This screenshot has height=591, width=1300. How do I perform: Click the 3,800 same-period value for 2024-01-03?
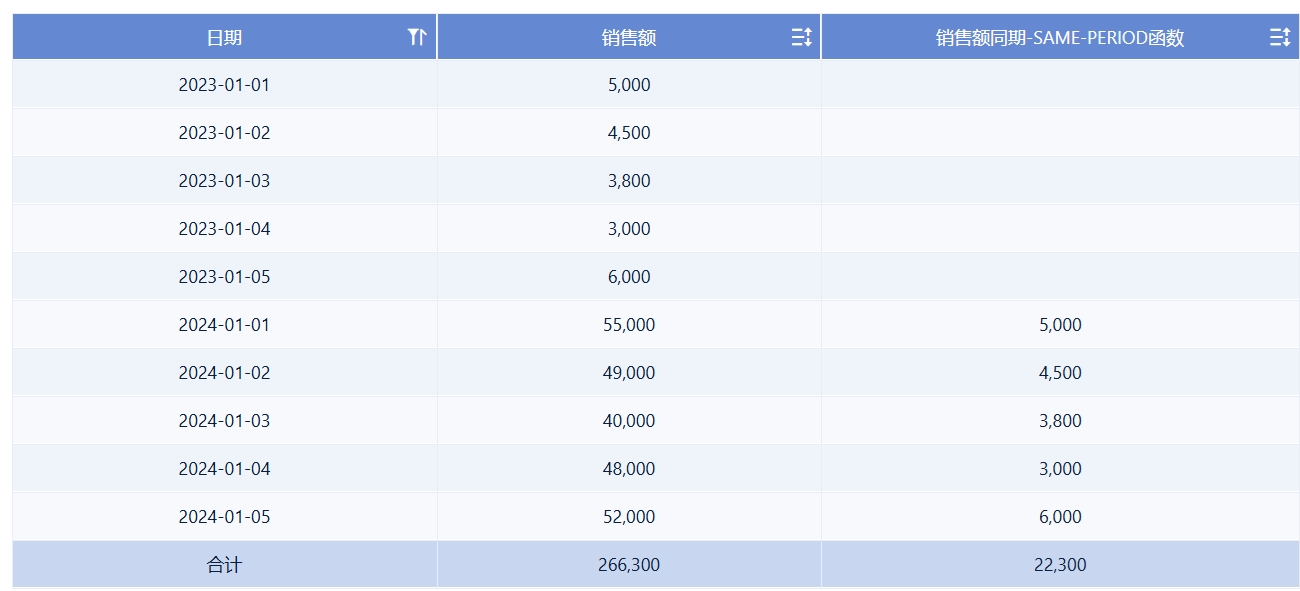tap(1060, 421)
